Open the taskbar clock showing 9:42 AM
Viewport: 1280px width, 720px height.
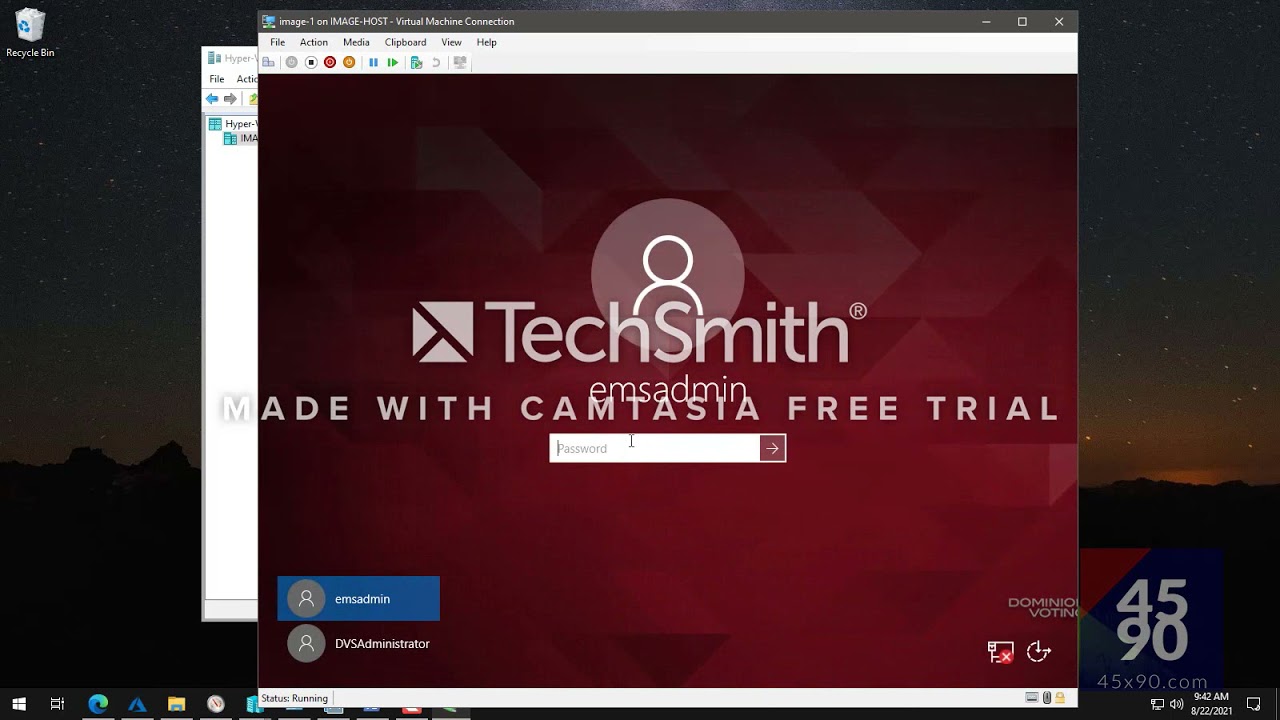pyautogui.click(x=1211, y=704)
